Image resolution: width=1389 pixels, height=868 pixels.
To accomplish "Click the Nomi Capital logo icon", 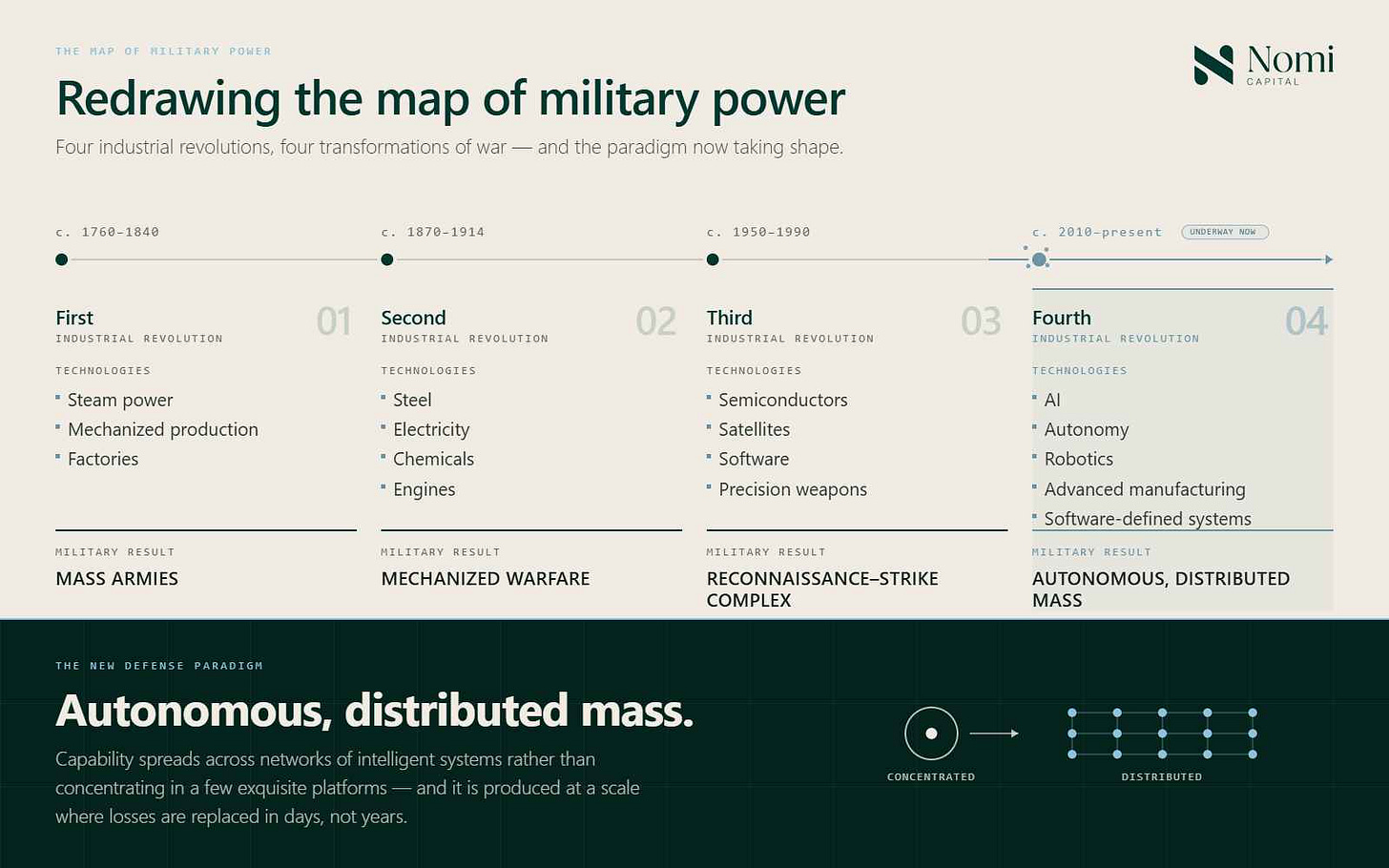I will click(x=1213, y=65).
